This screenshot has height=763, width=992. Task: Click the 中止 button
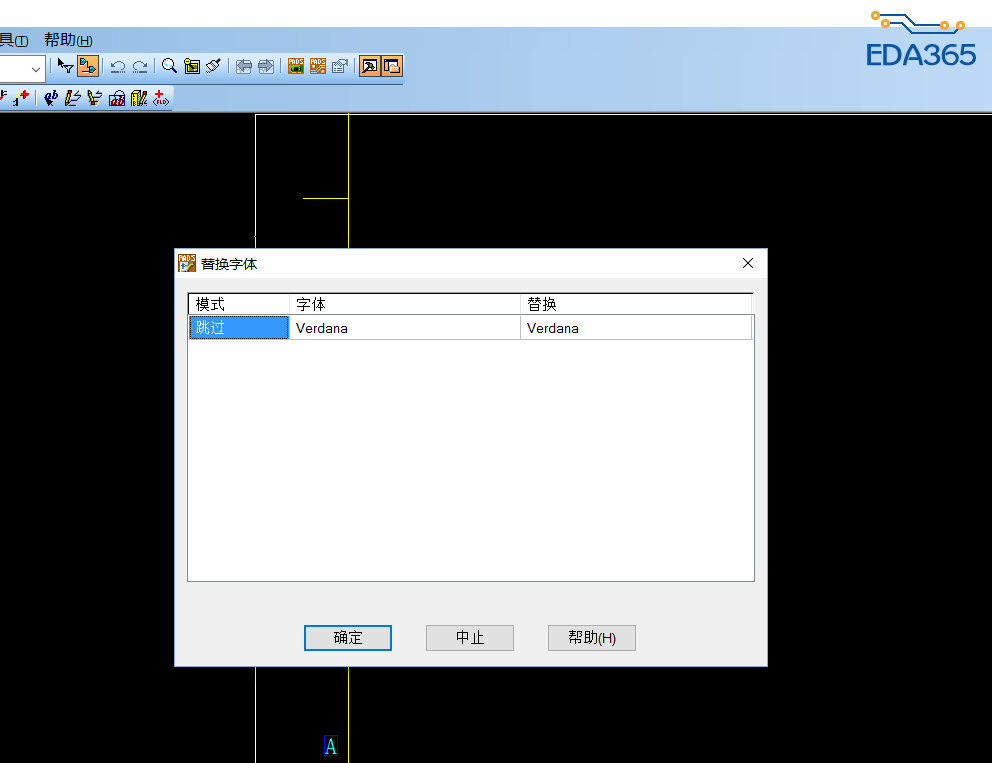point(469,638)
